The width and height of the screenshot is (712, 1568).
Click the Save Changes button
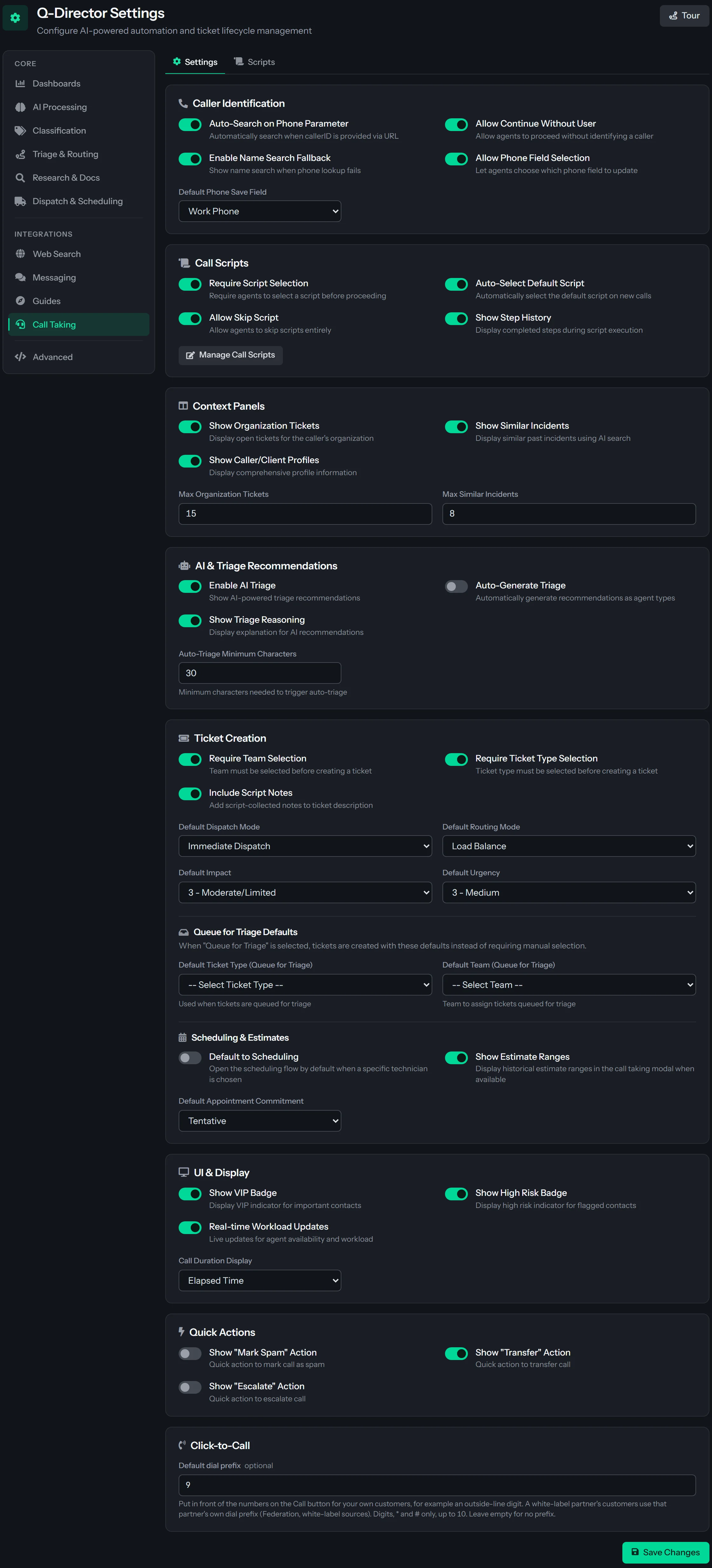[665, 1552]
